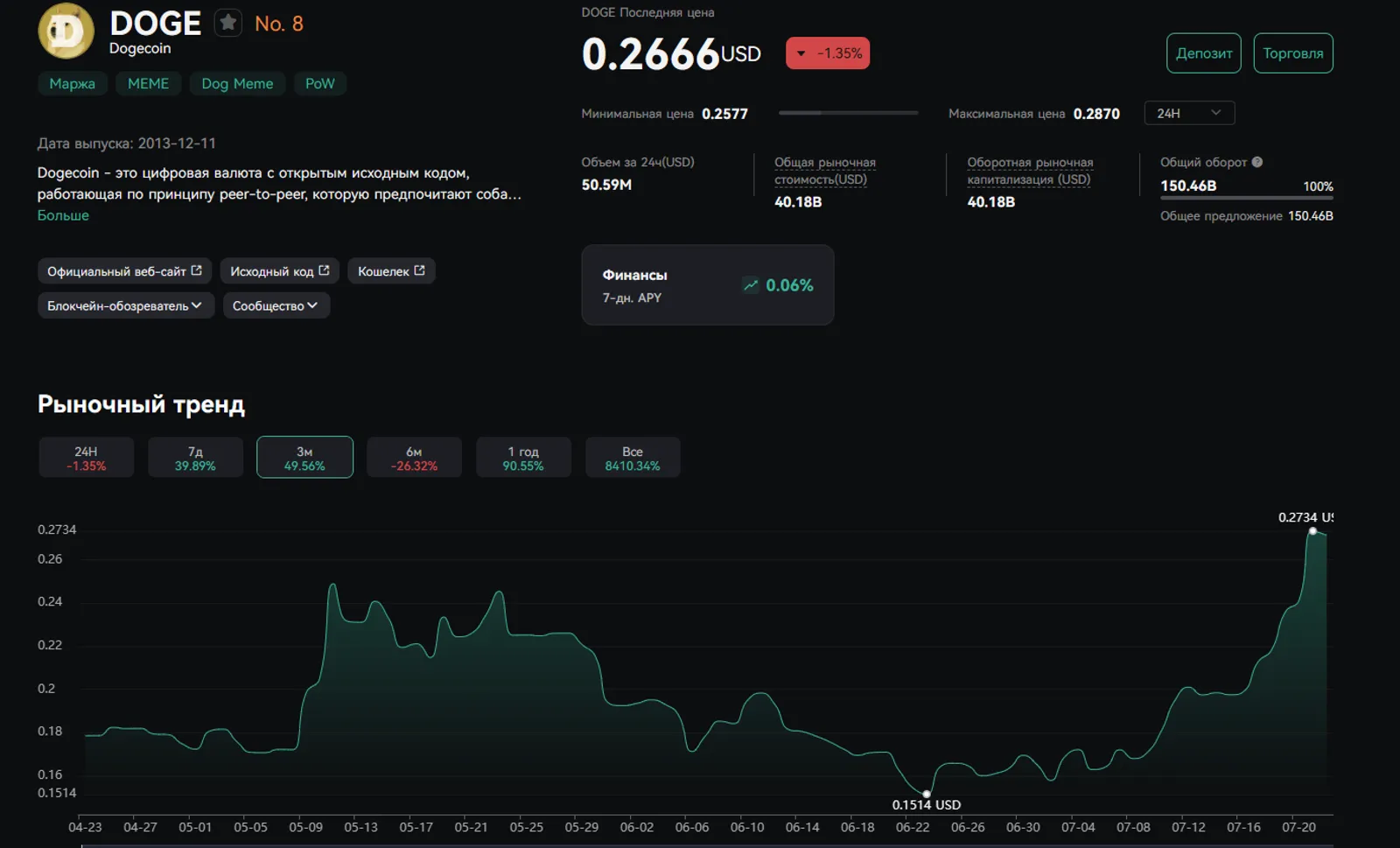Select the Все trend tab
Screen dimensions: 1400x848
point(633,458)
